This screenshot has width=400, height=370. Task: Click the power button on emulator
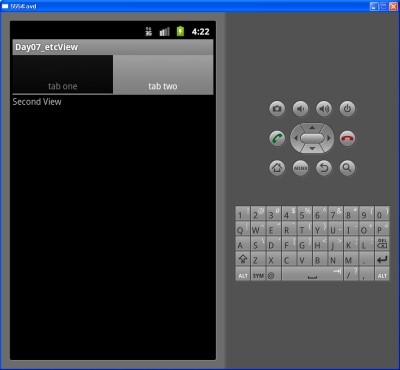pos(347,109)
